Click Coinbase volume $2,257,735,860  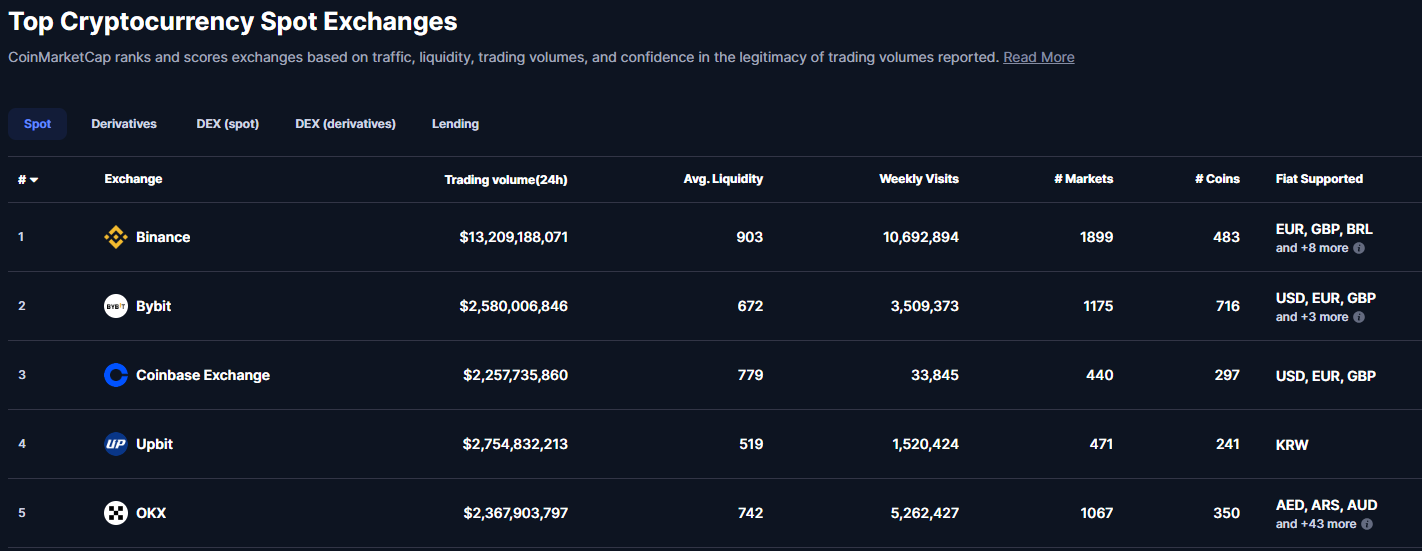pyautogui.click(x=516, y=375)
